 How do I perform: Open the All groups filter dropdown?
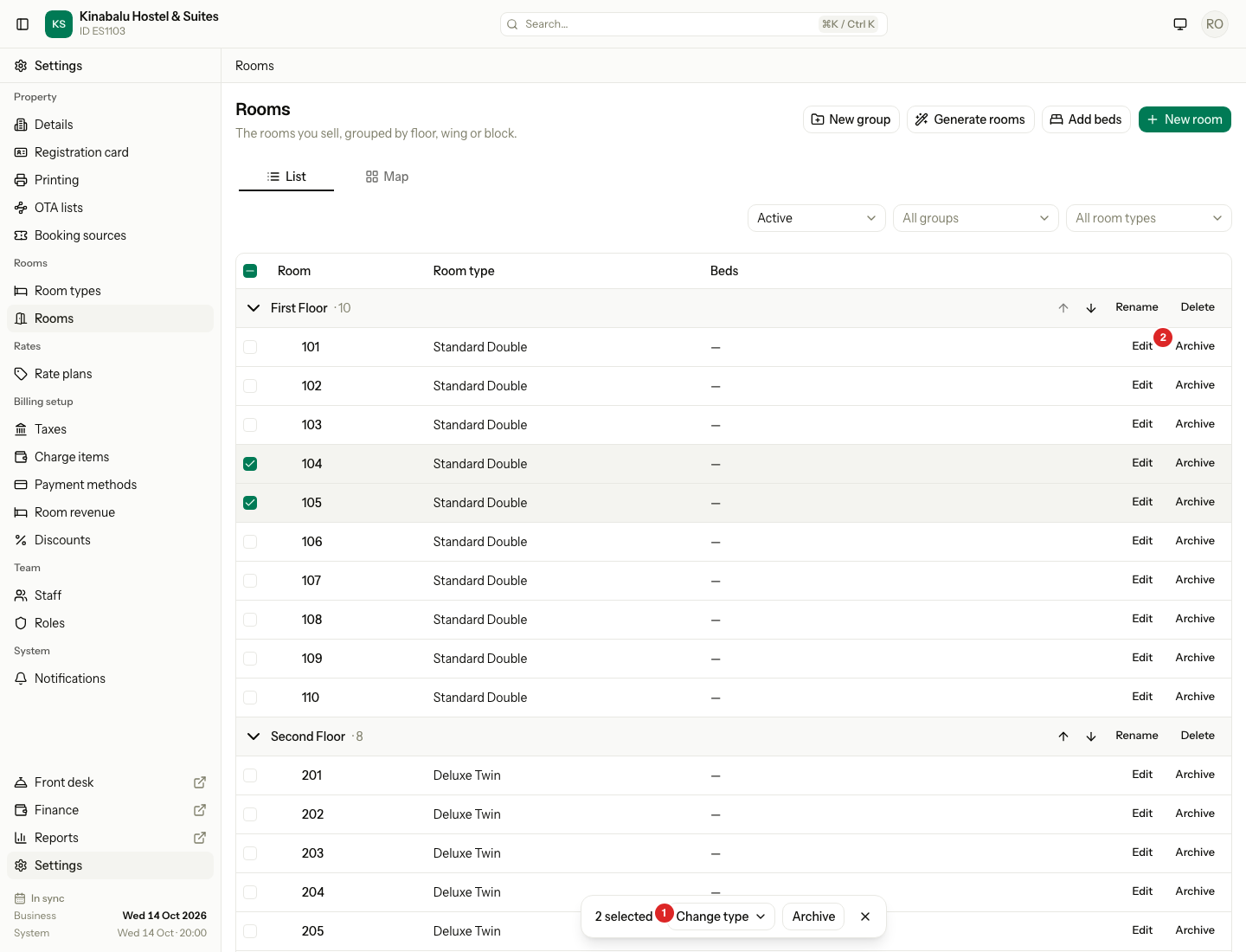[x=976, y=218]
